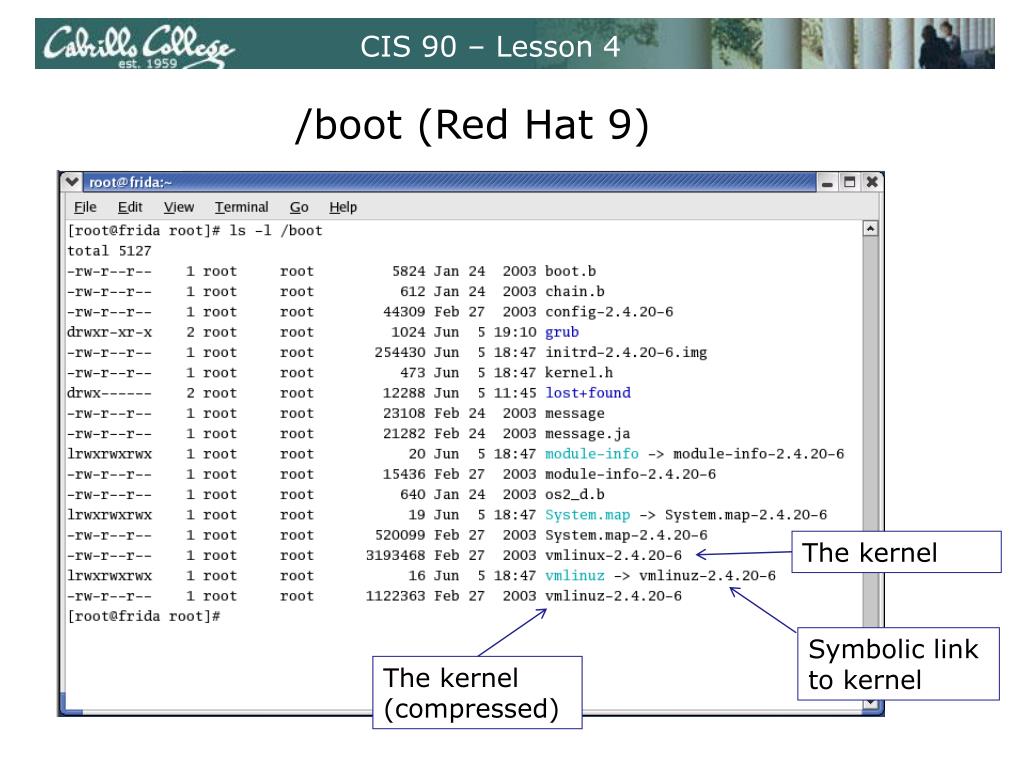1024x768 pixels.
Task: Open the Help menu
Action: coord(343,207)
